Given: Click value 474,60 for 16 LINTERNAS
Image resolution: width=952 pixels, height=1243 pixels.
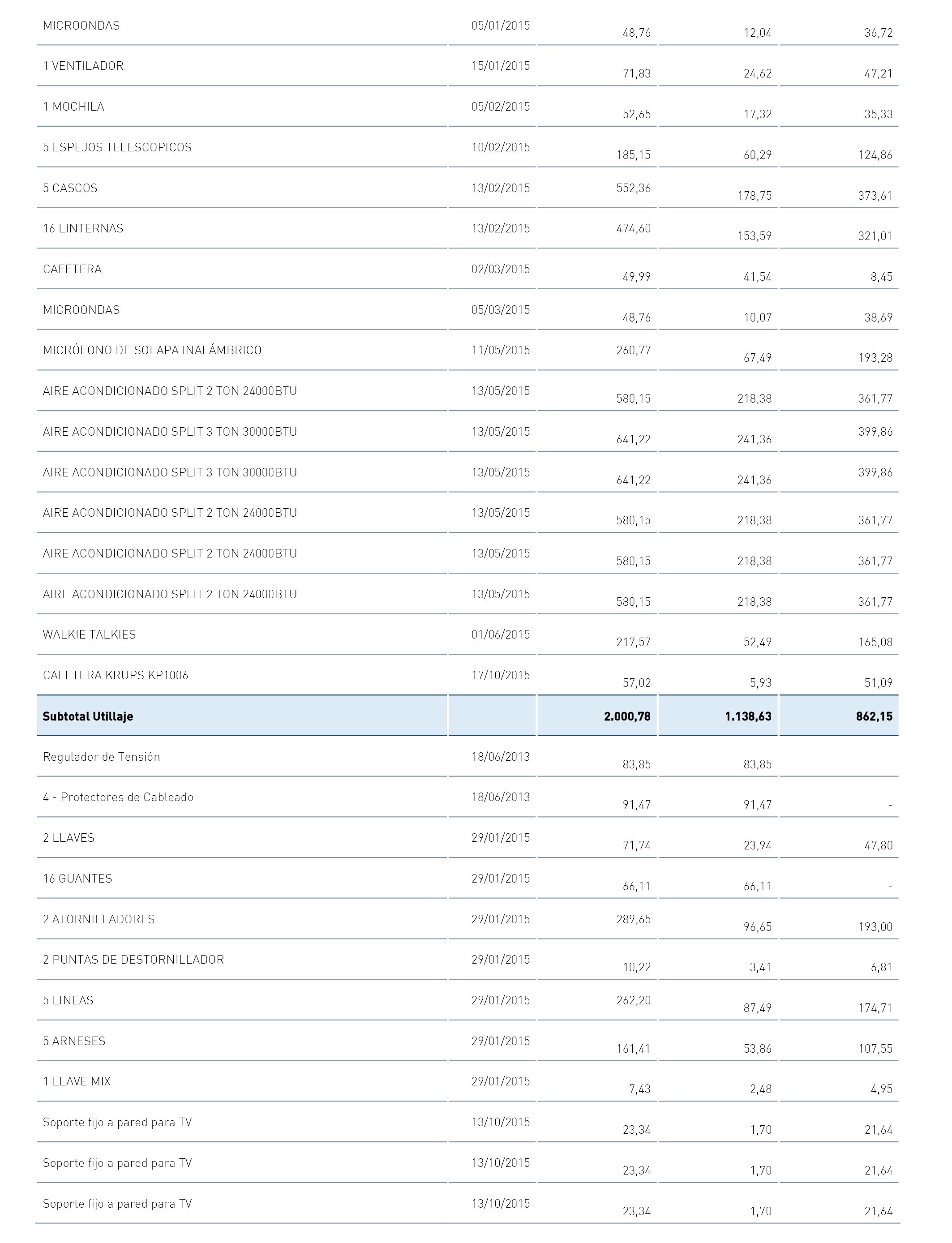Looking at the screenshot, I should point(634,228).
